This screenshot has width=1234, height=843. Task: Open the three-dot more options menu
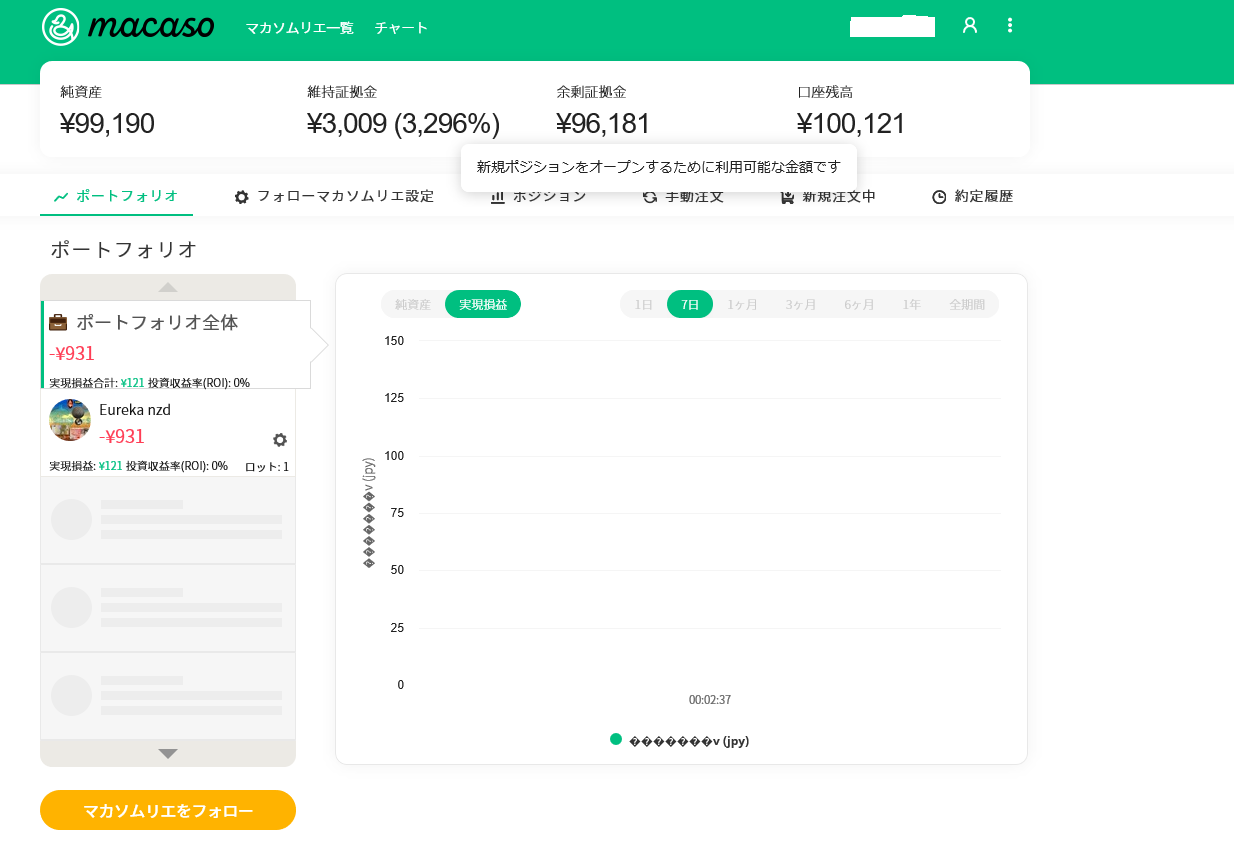(1010, 26)
